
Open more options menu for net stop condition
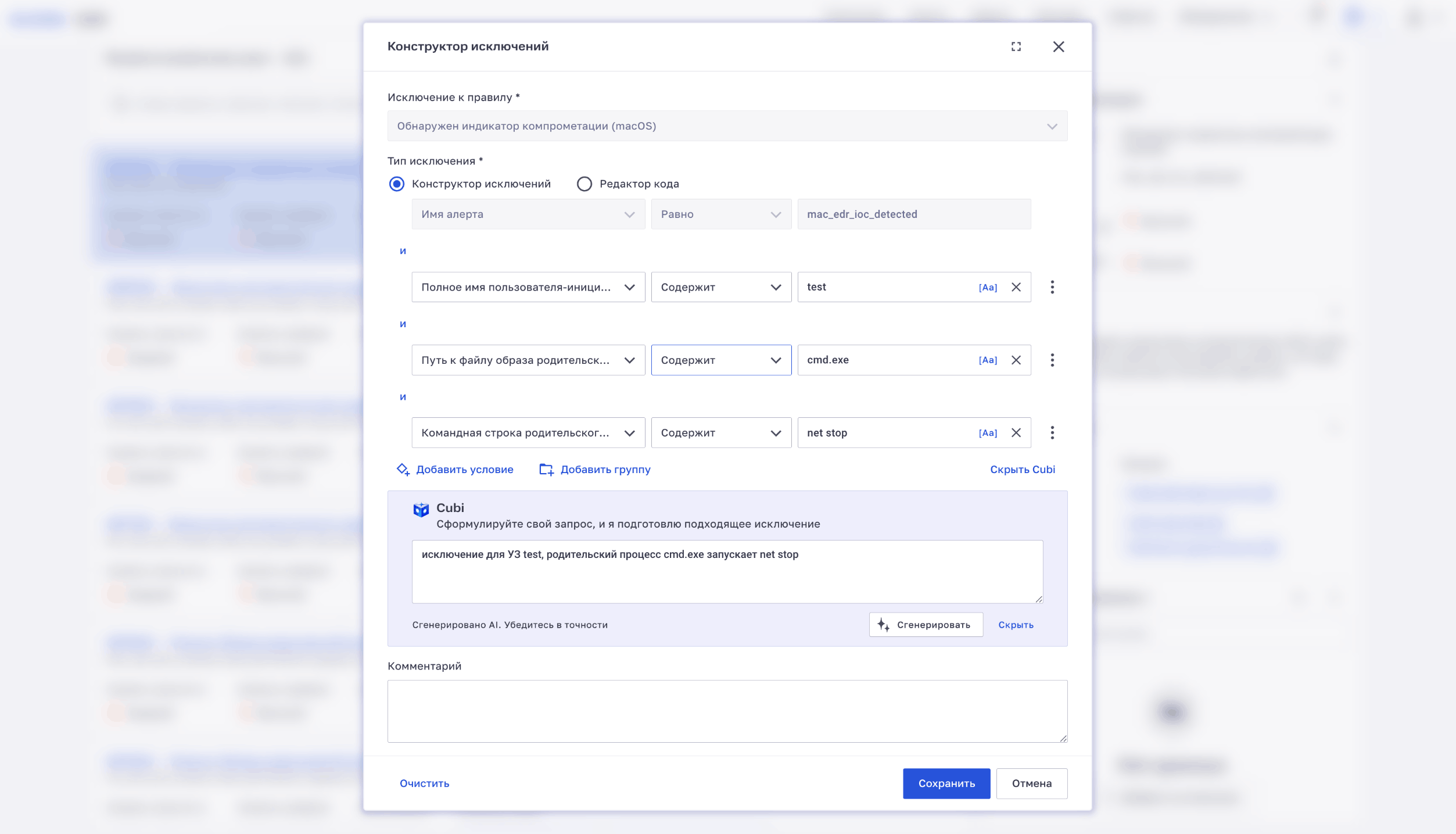[x=1052, y=433]
